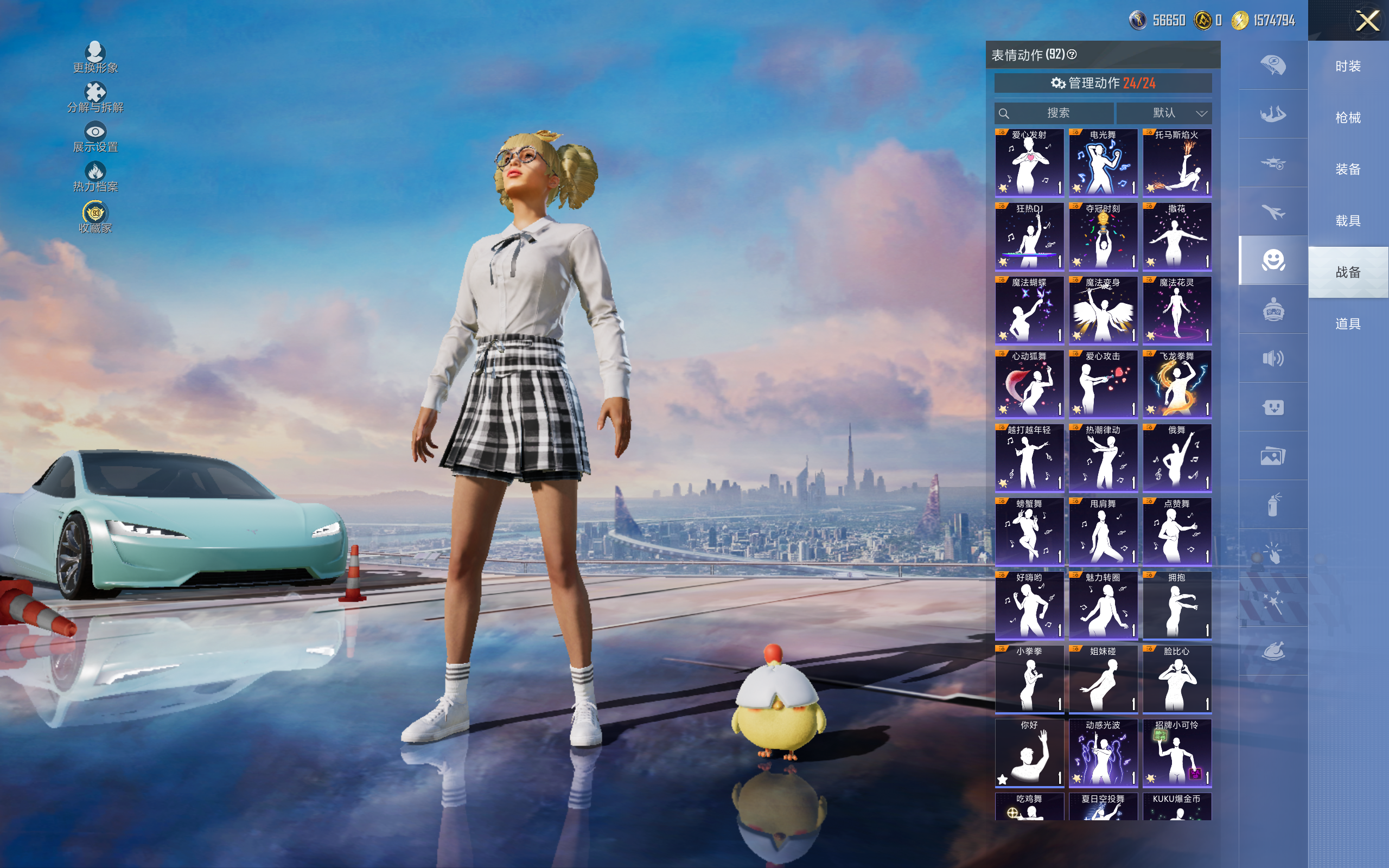
Task: Switch to the 时装 tab
Action: [x=1348, y=66]
